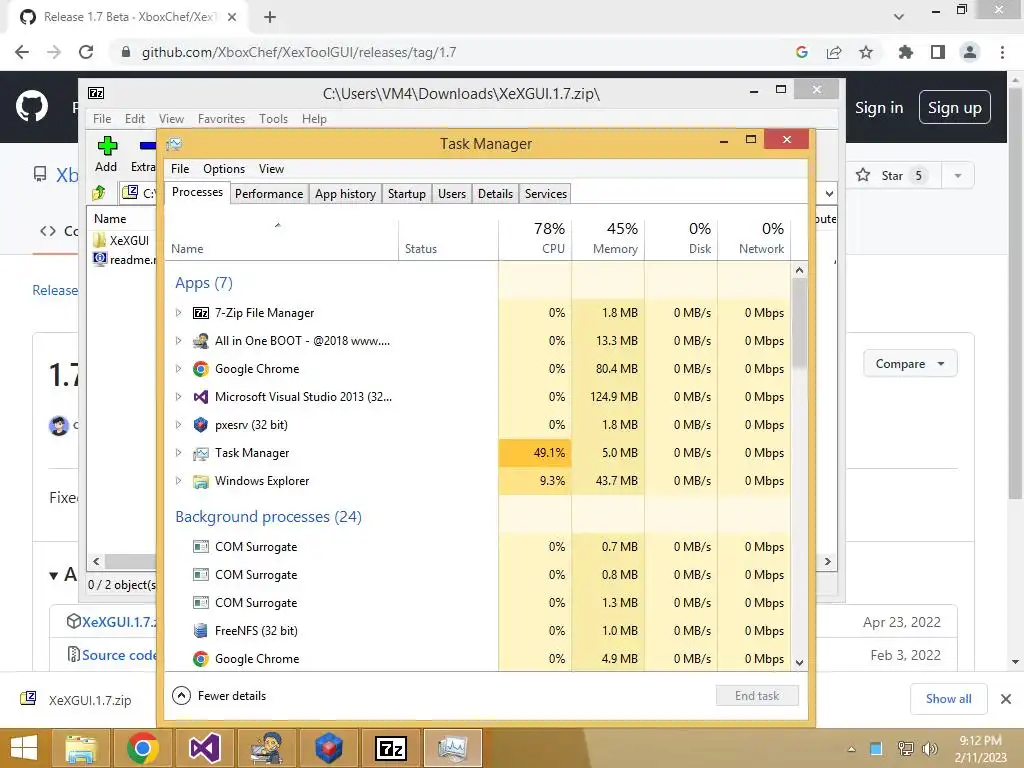Expand the pxesrv (32 bit) process group
1024x768 pixels.
[178, 425]
